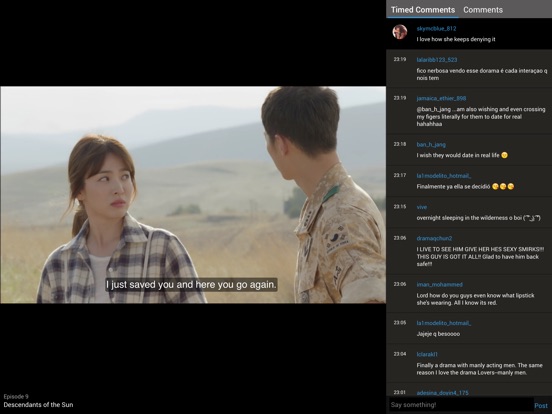Viewport: 552px width, 414px height.
Task: Jump to 23:15 timestamp of vive comment
Action: click(400, 207)
